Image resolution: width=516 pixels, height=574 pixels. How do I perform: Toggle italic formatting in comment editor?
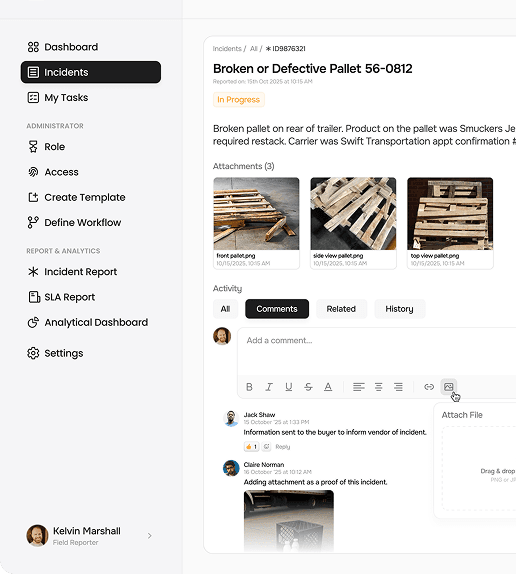(x=269, y=387)
